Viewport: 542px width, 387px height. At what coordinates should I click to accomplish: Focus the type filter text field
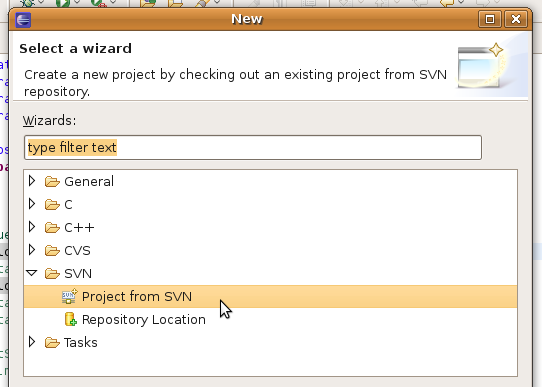(253, 148)
